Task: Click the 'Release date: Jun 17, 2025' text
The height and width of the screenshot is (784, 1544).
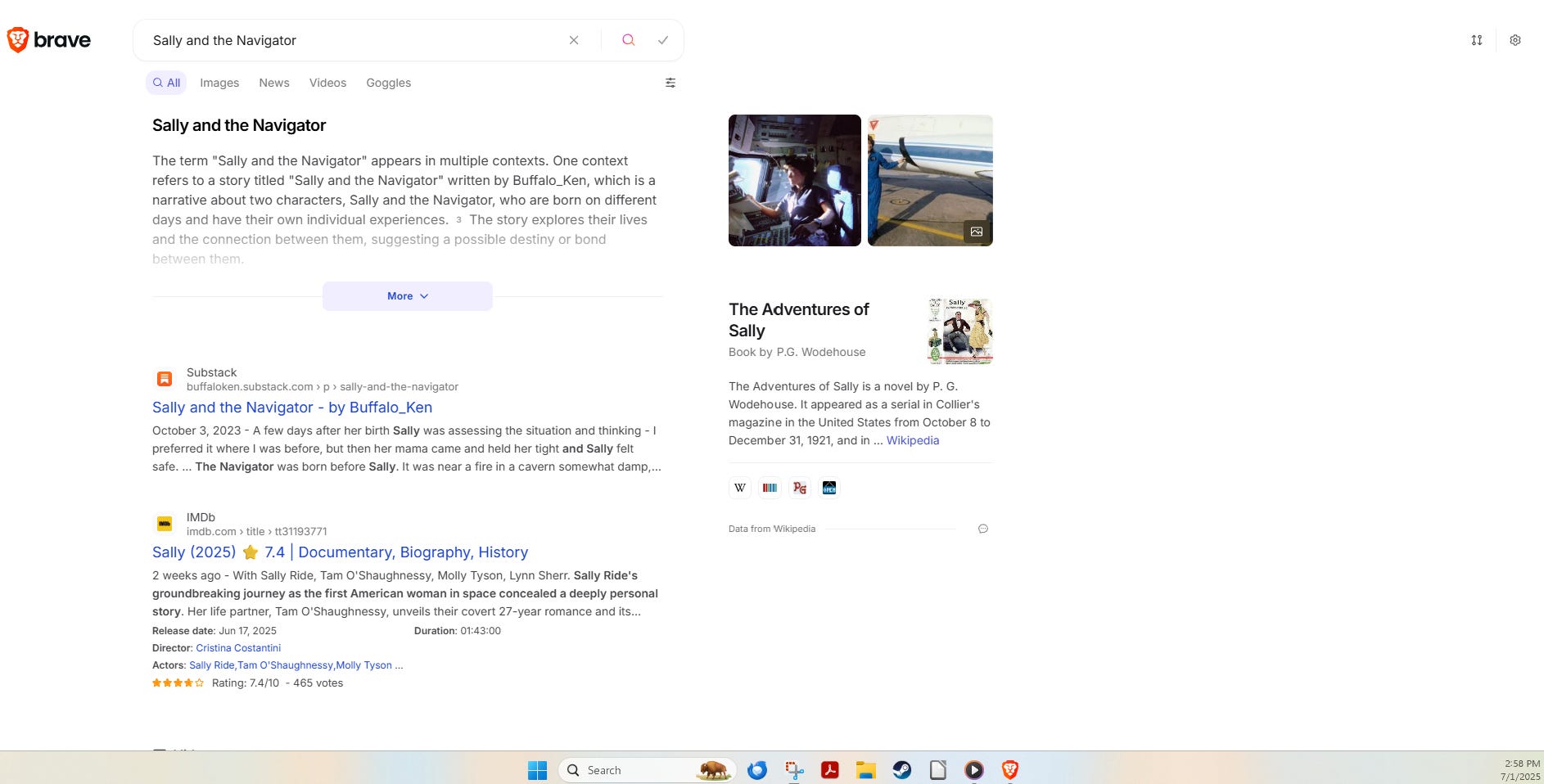Action: coord(214,631)
